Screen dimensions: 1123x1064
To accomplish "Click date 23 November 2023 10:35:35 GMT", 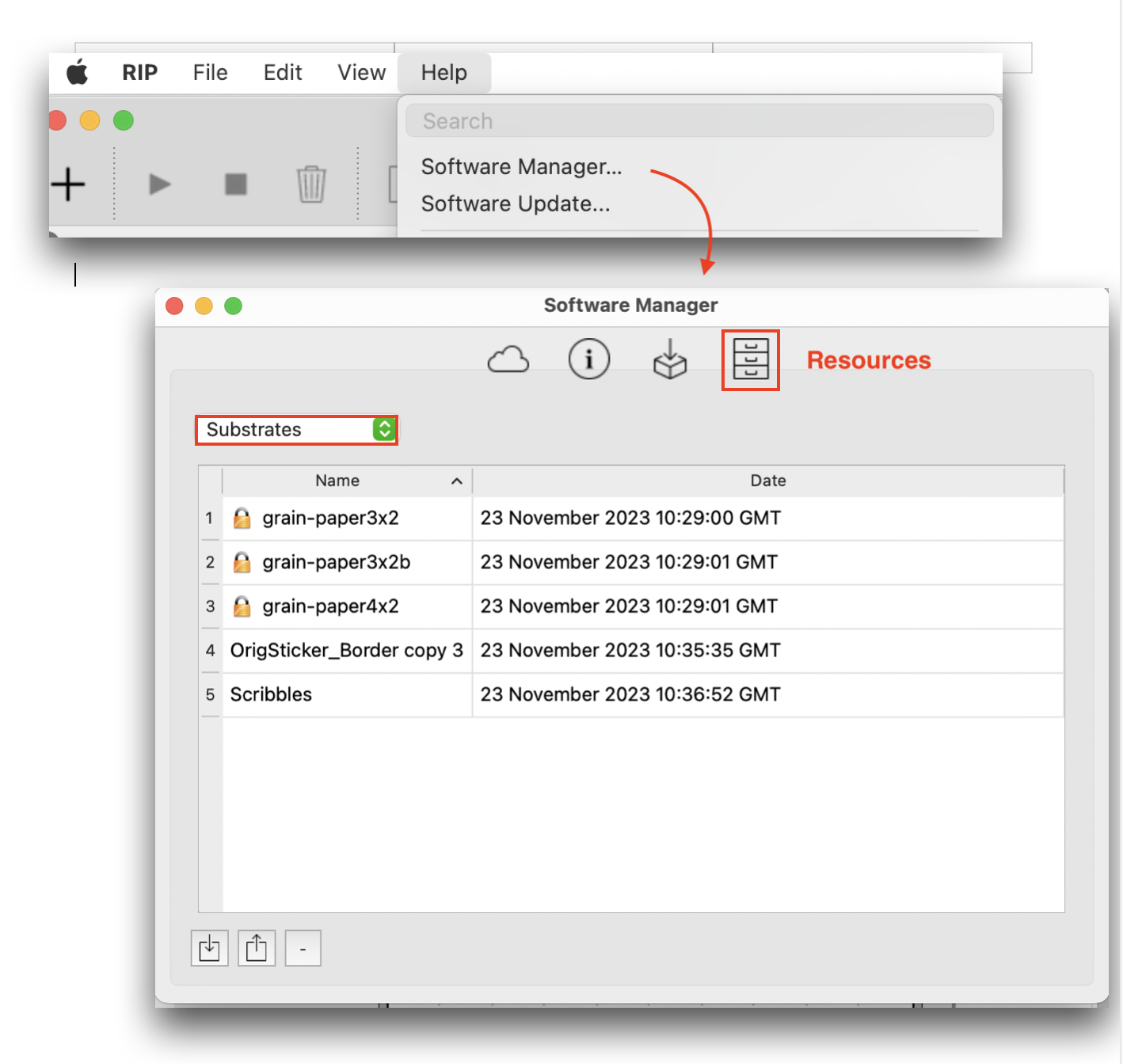I will pos(630,651).
